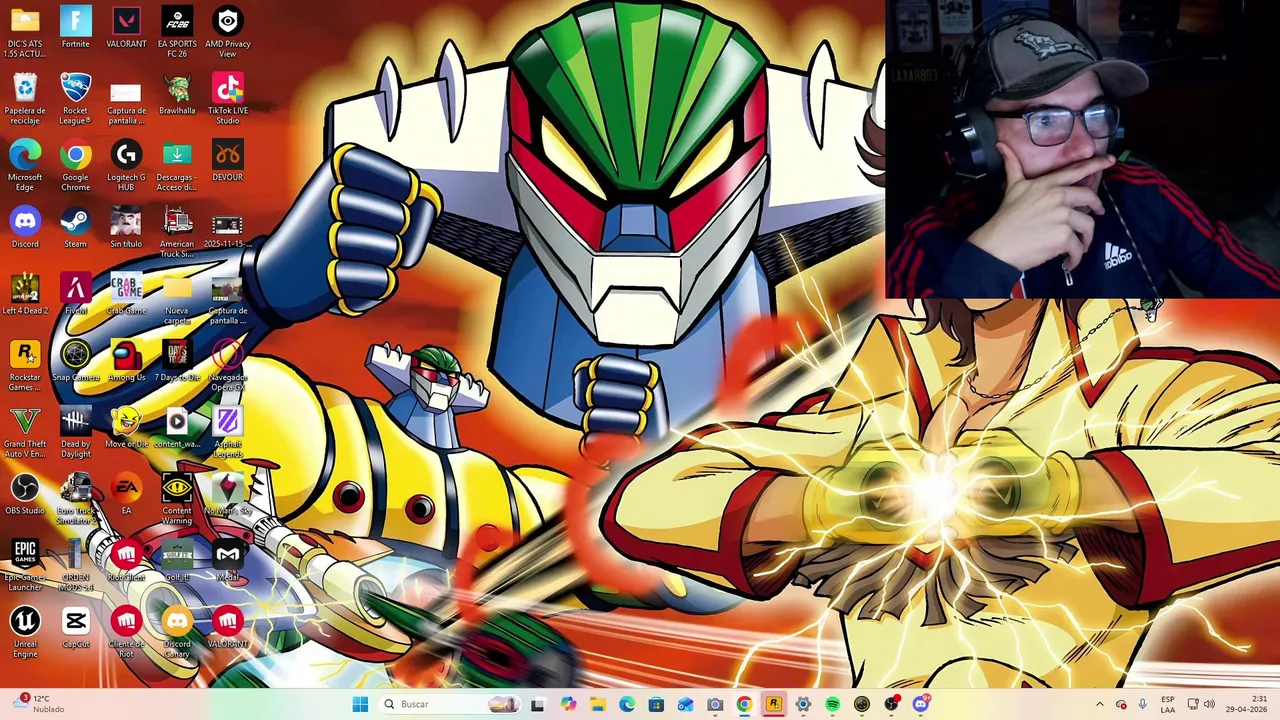Launch Golf It! shortcut
1280x720 pixels.
(177, 562)
